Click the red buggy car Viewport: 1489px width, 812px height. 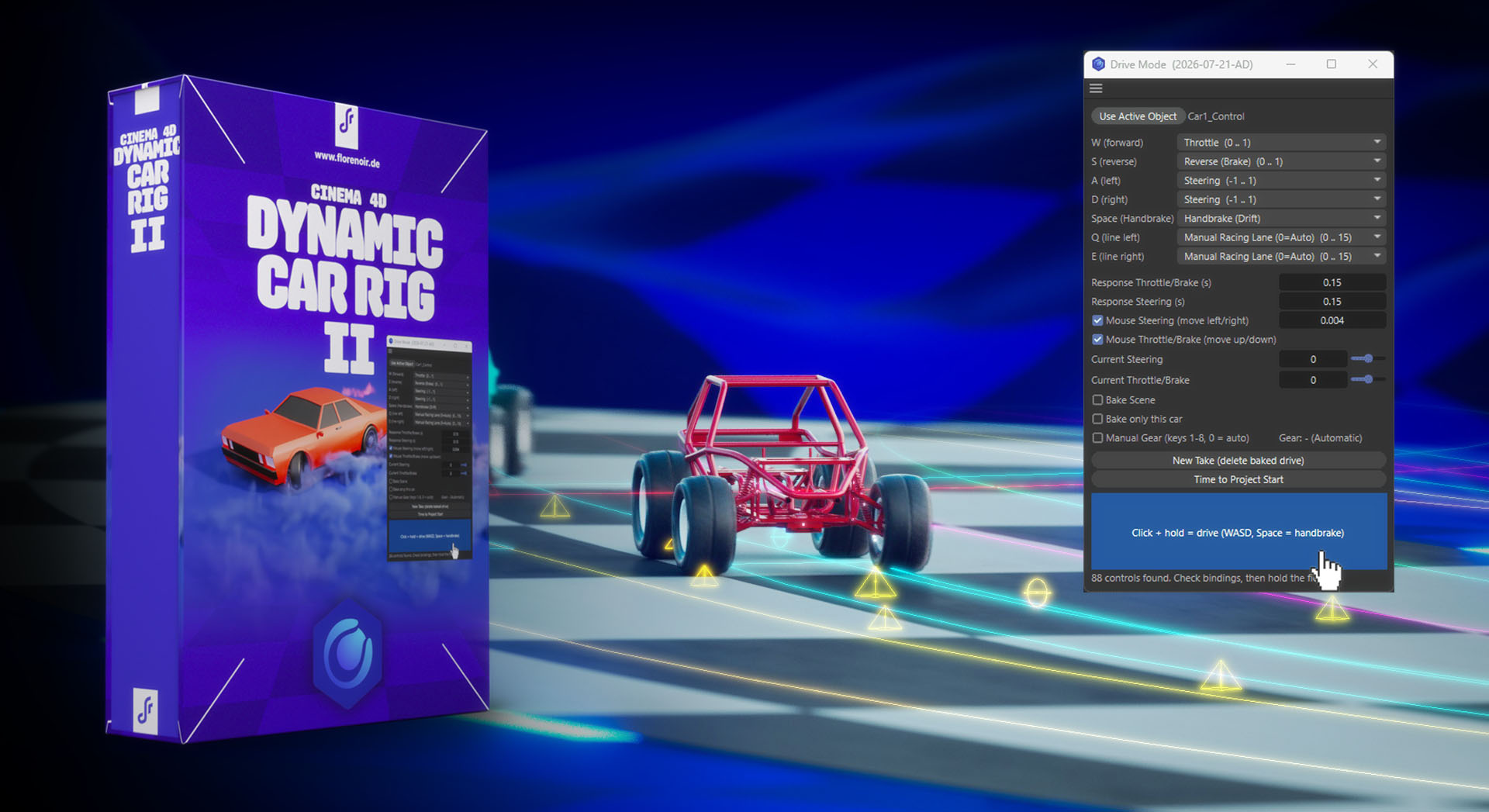[x=782, y=473]
